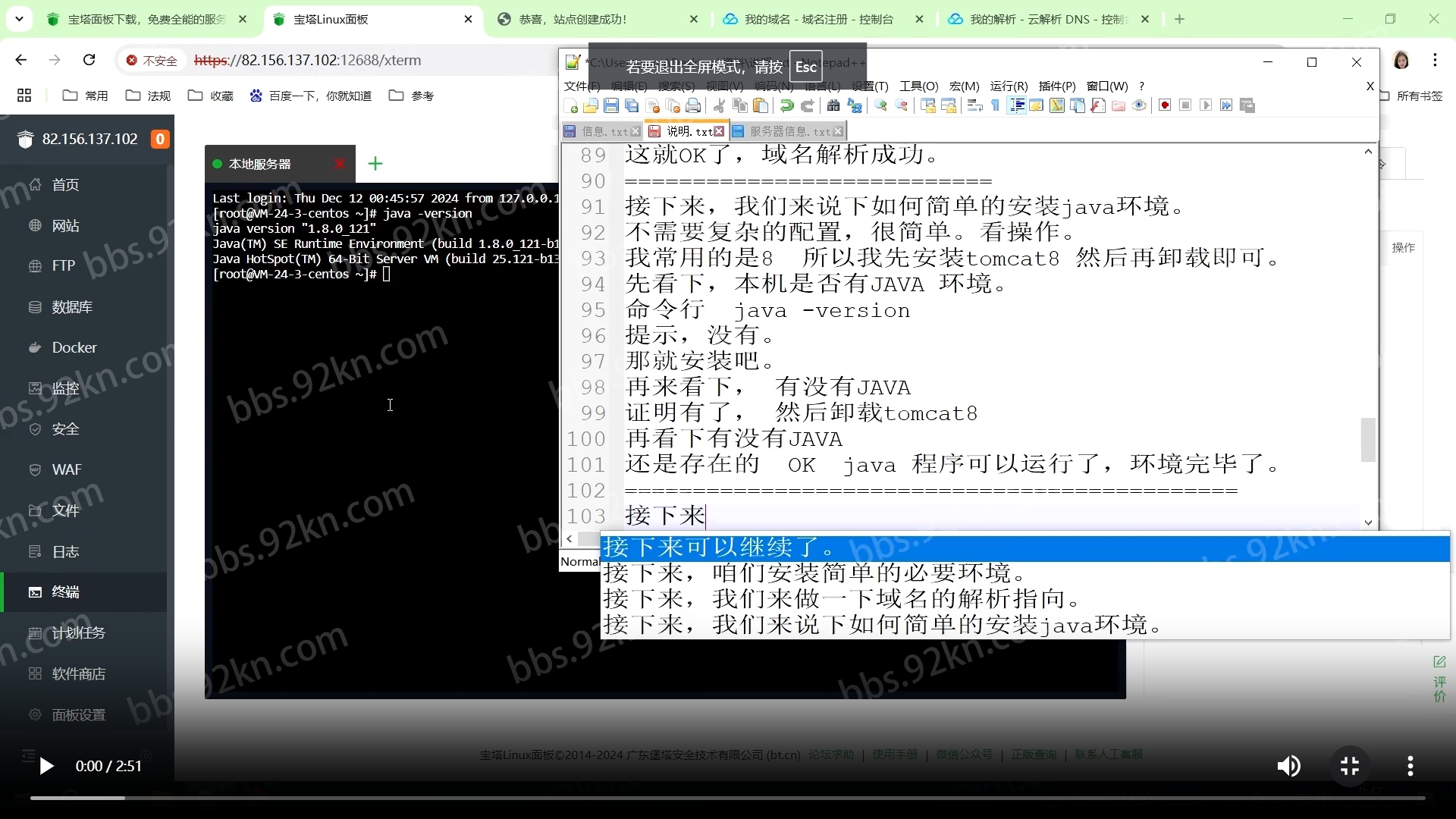Mute the video with the speaker icon
The width and height of the screenshot is (1456, 819).
point(1288,767)
